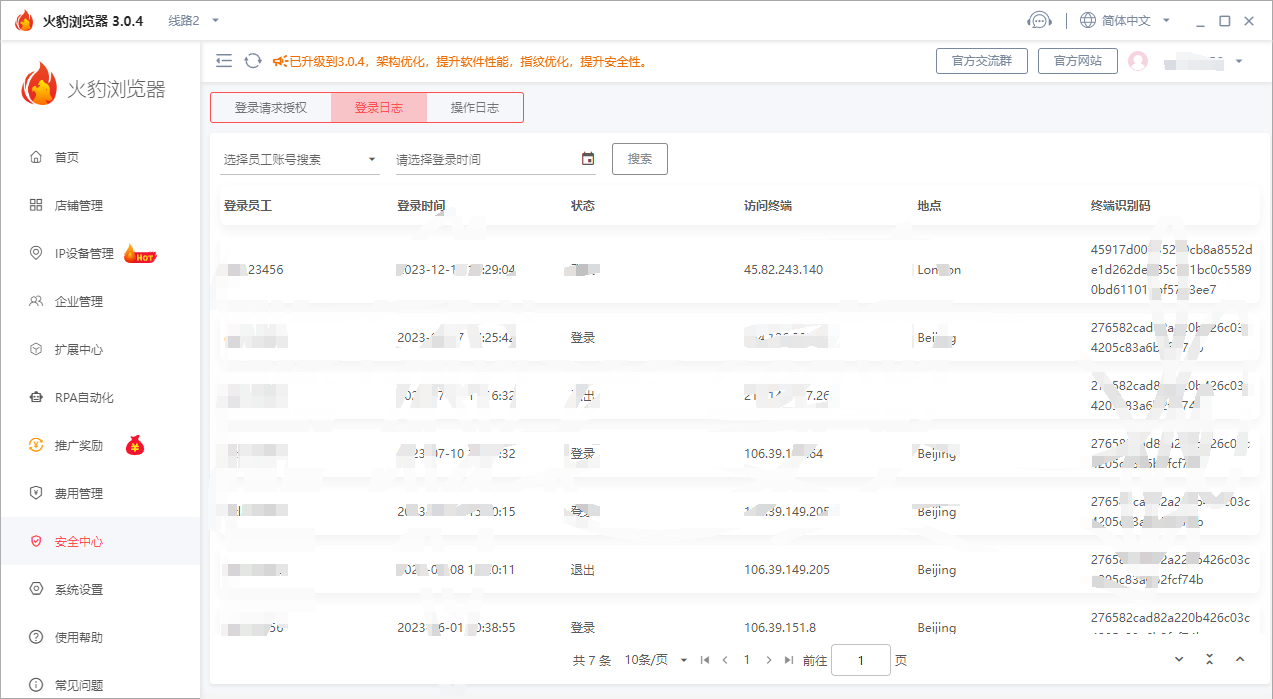Expand the 选择员工账号搜索 dropdown
The width and height of the screenshot is (1273, 699).
tap(300, 159)
